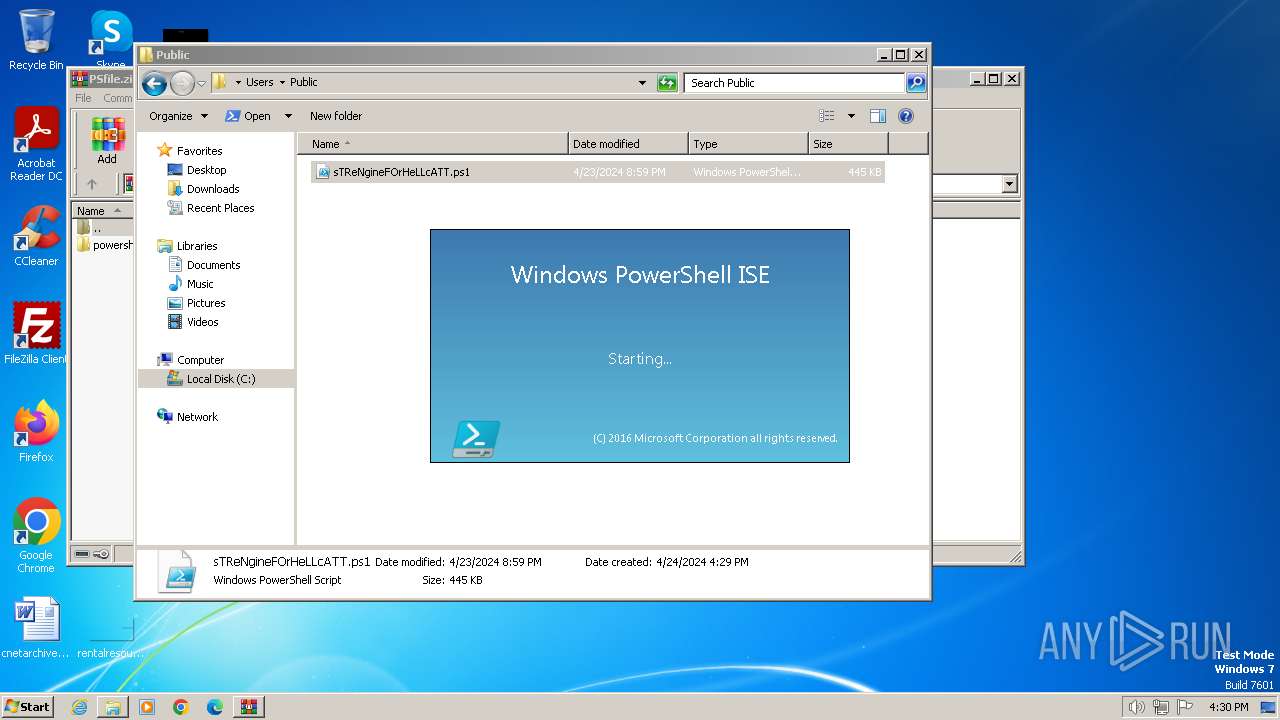Open Internet Explorer from taskbar

pos(79,707)
